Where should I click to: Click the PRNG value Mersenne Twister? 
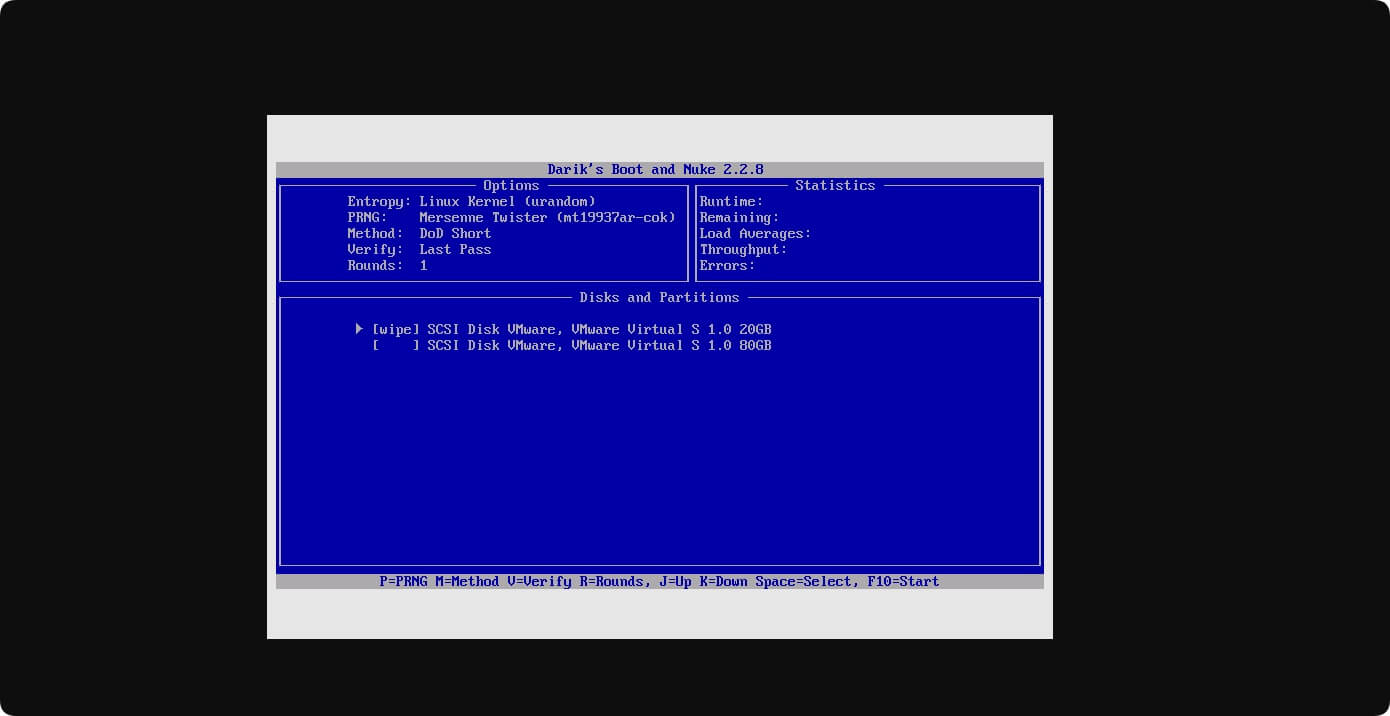tap(547, 217)
